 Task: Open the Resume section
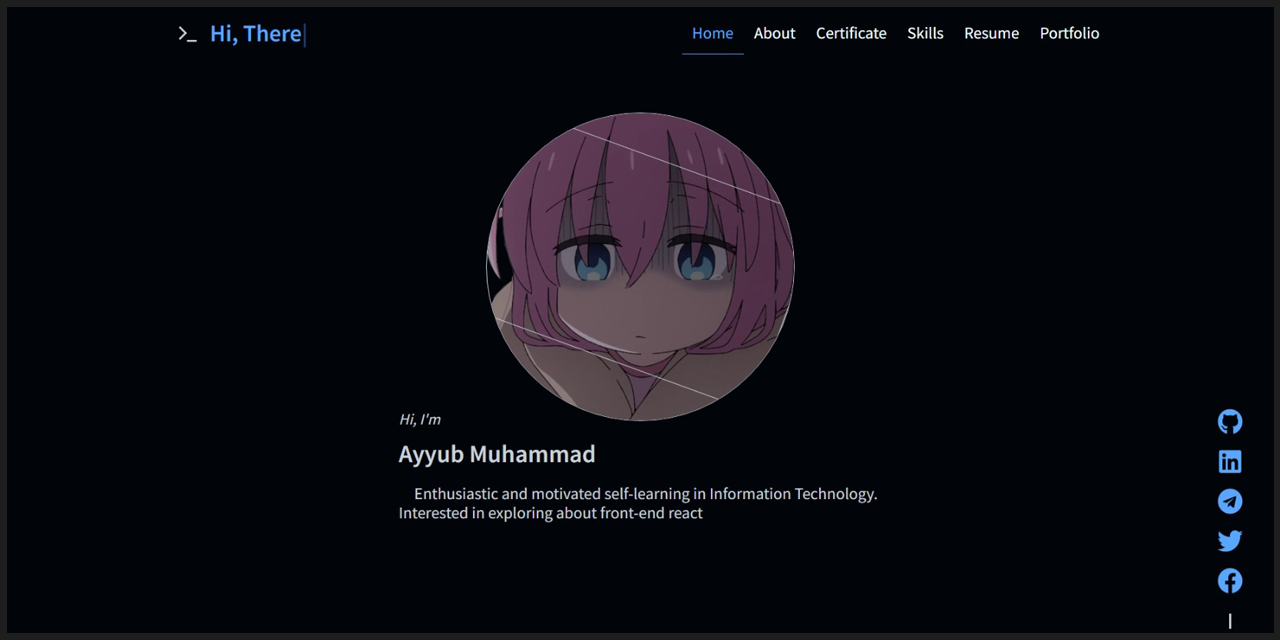click(991, 33)
